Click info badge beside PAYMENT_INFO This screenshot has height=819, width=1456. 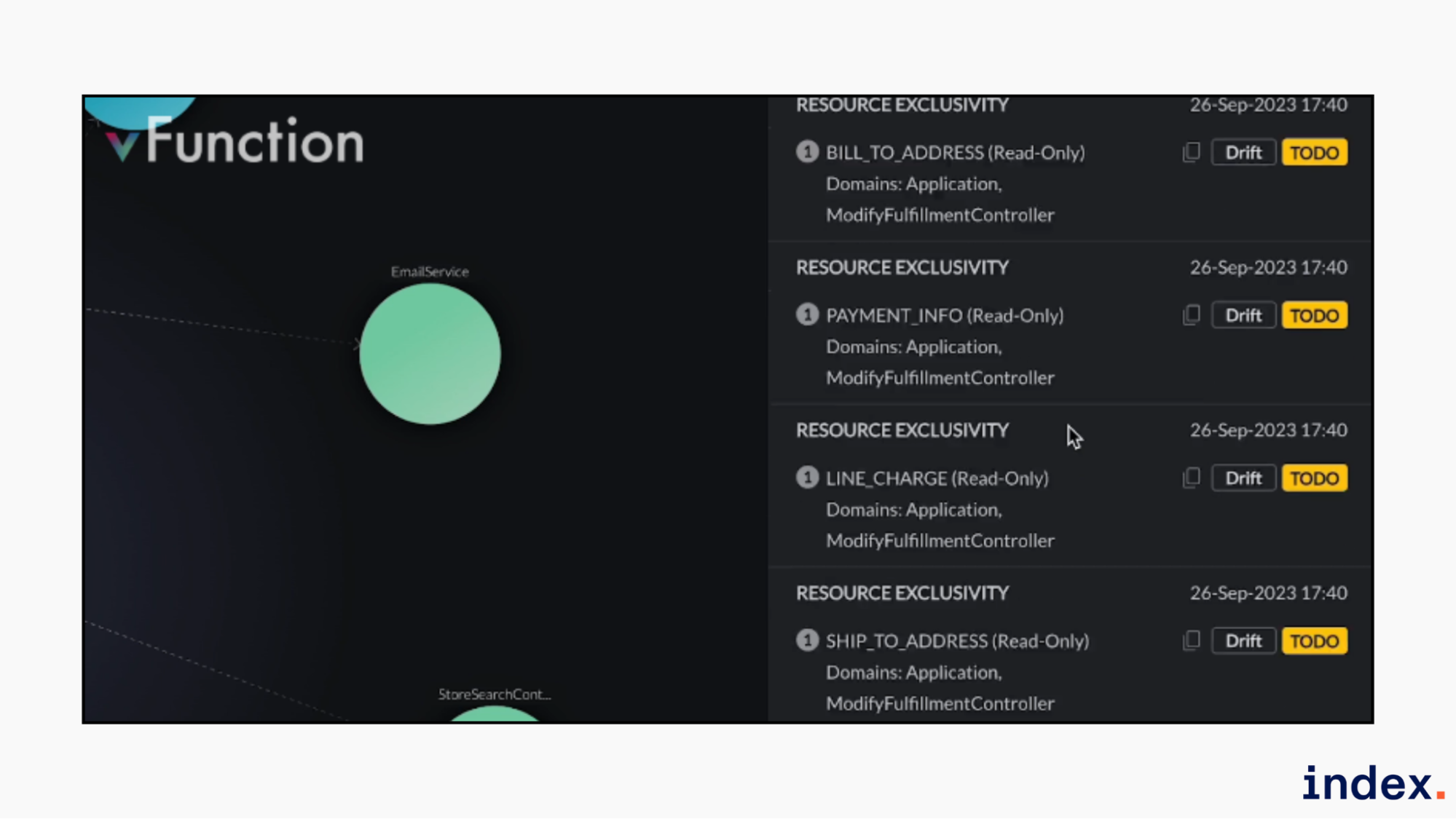click(x=807, y=314)
